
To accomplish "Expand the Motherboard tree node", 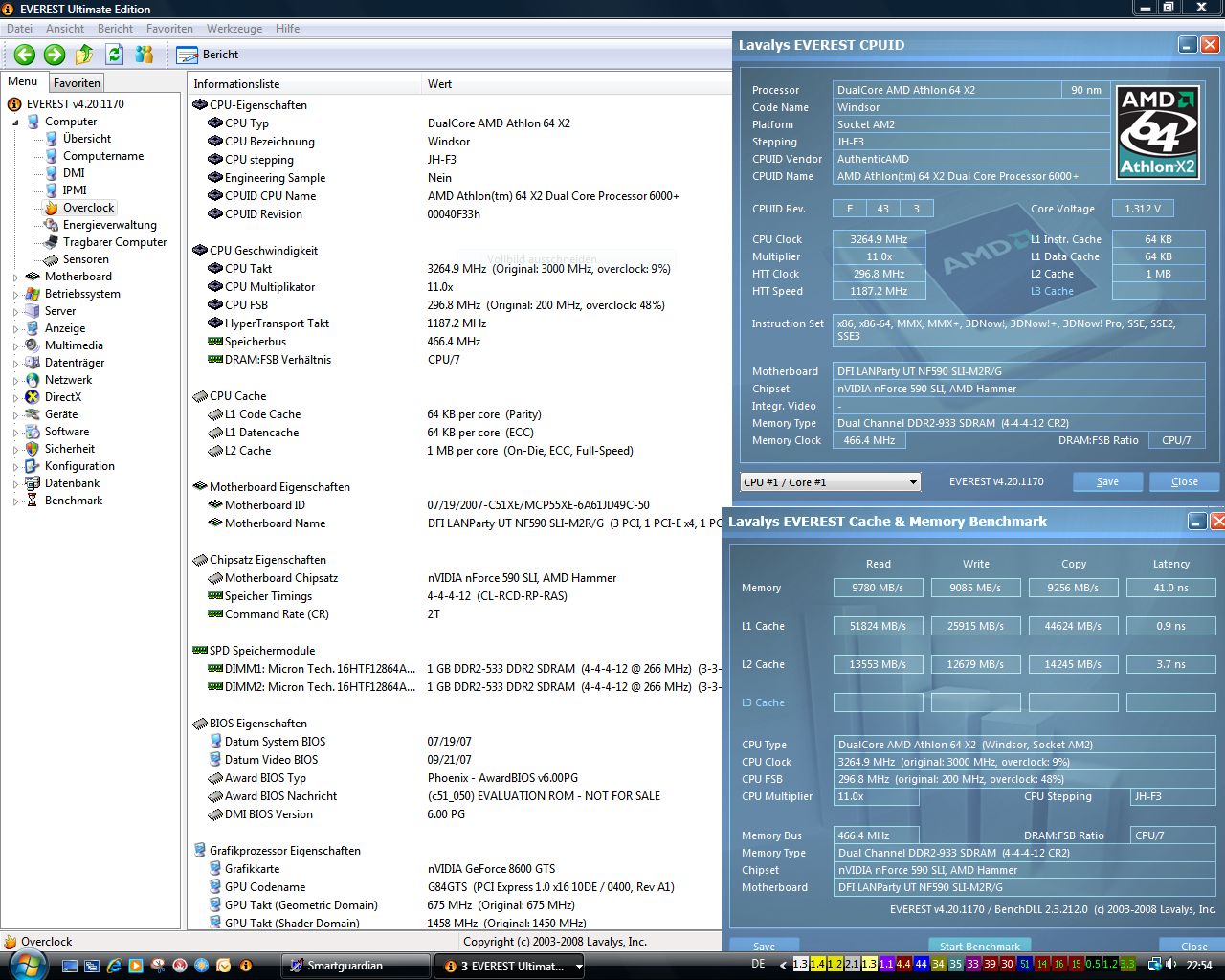I will coord(15,278).
